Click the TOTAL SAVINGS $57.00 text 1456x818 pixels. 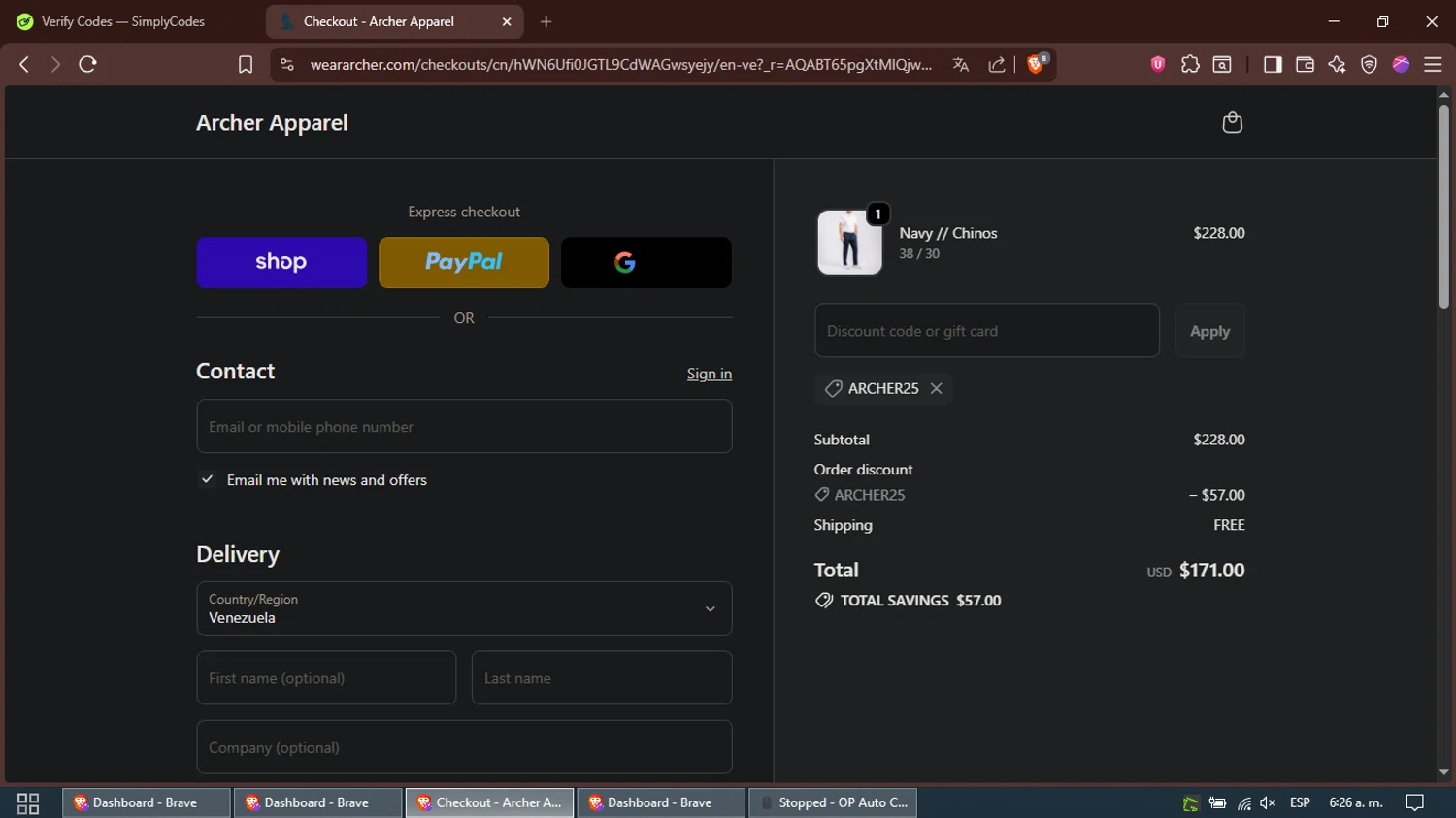(x=920, y=601)
